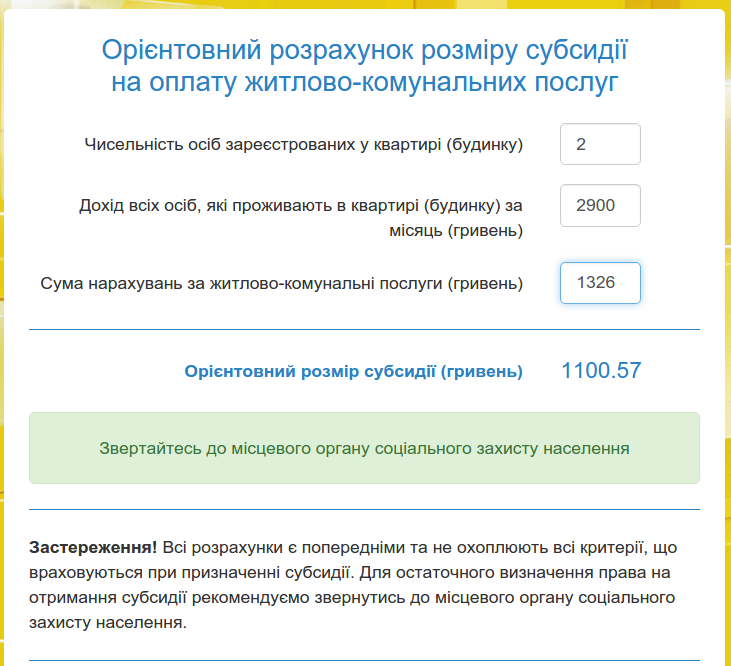
Task: Click the bold word "Застереження!"
Action: pos(94,549)
